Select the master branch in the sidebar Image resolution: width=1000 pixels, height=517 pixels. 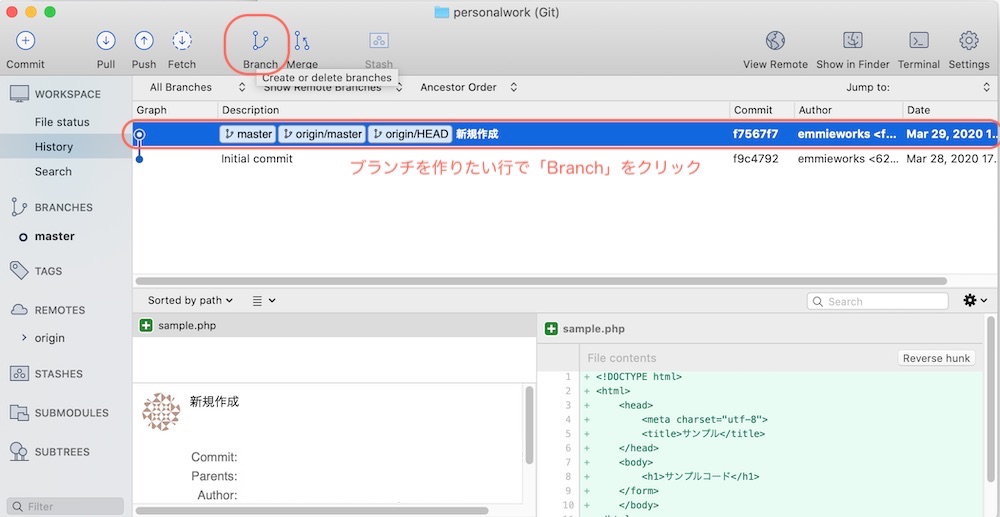(54, 236)
